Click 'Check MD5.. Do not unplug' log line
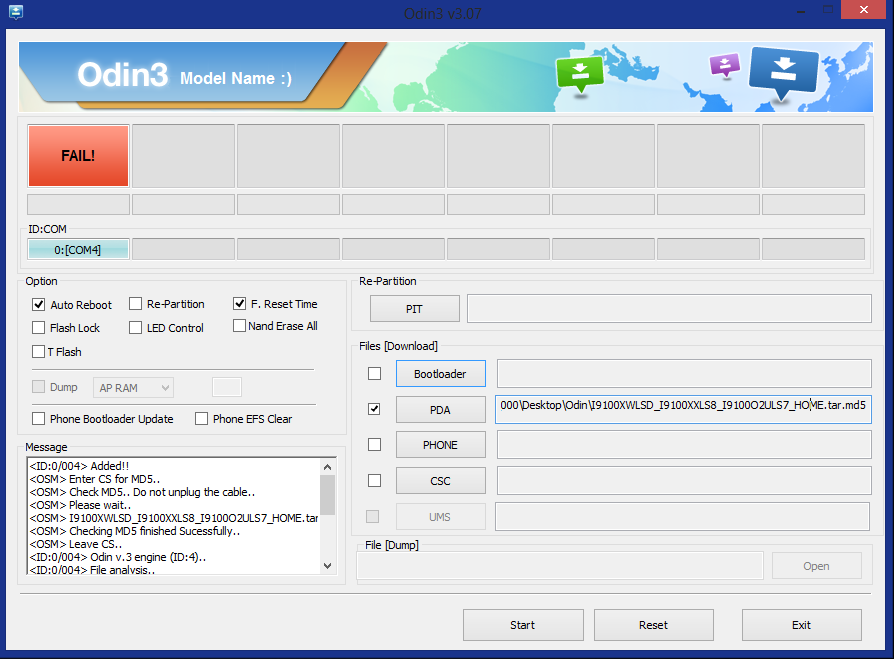Screen dimensions: 894x659 click(x=142, y=492)
